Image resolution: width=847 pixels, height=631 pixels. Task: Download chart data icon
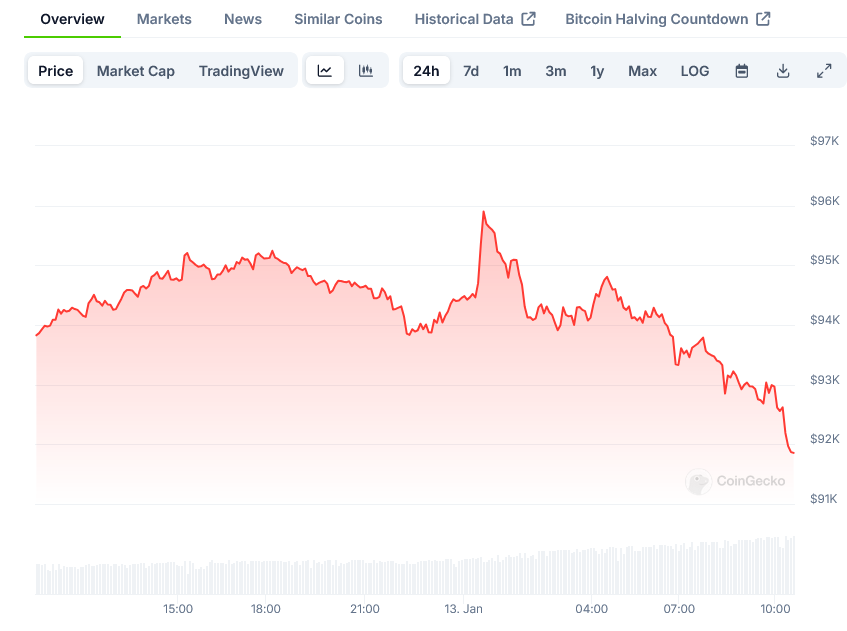(x=783, y=71)
